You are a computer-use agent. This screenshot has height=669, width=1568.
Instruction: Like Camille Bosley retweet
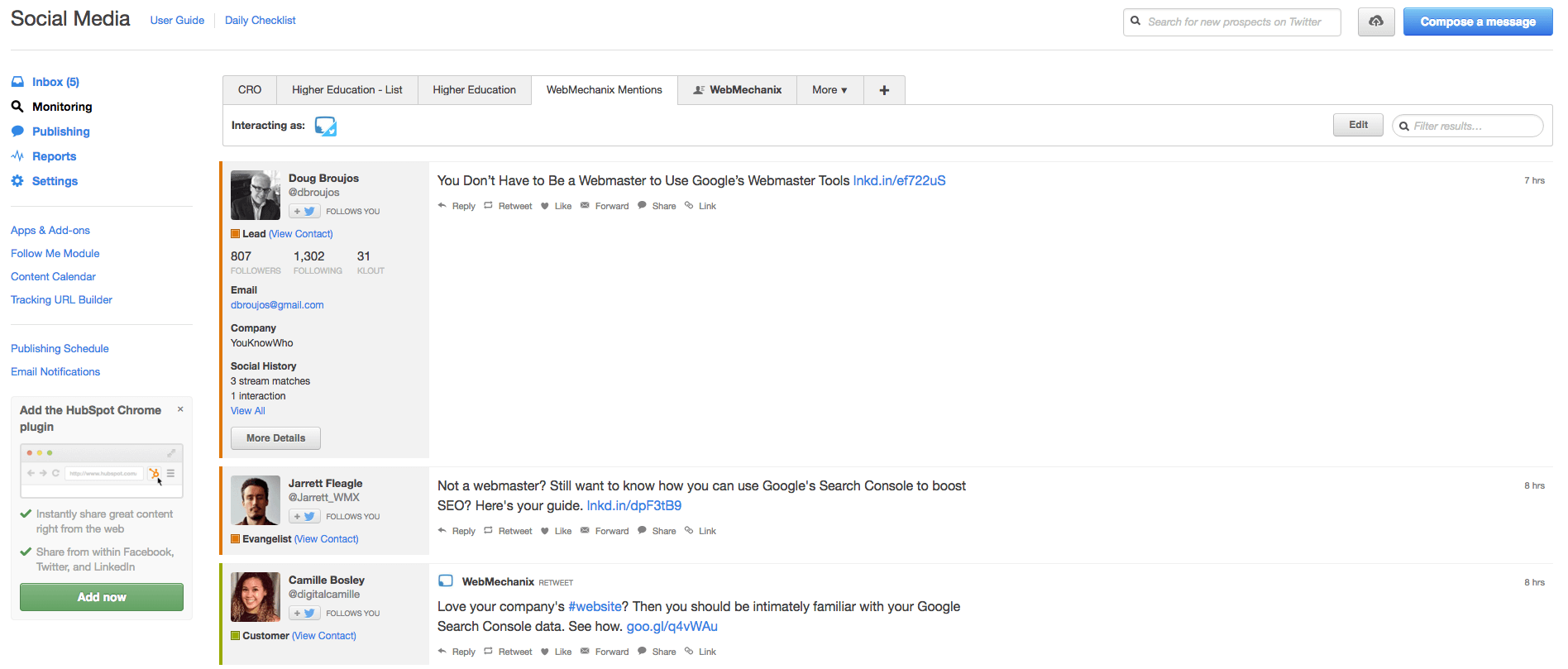click(x=556, y=652)
